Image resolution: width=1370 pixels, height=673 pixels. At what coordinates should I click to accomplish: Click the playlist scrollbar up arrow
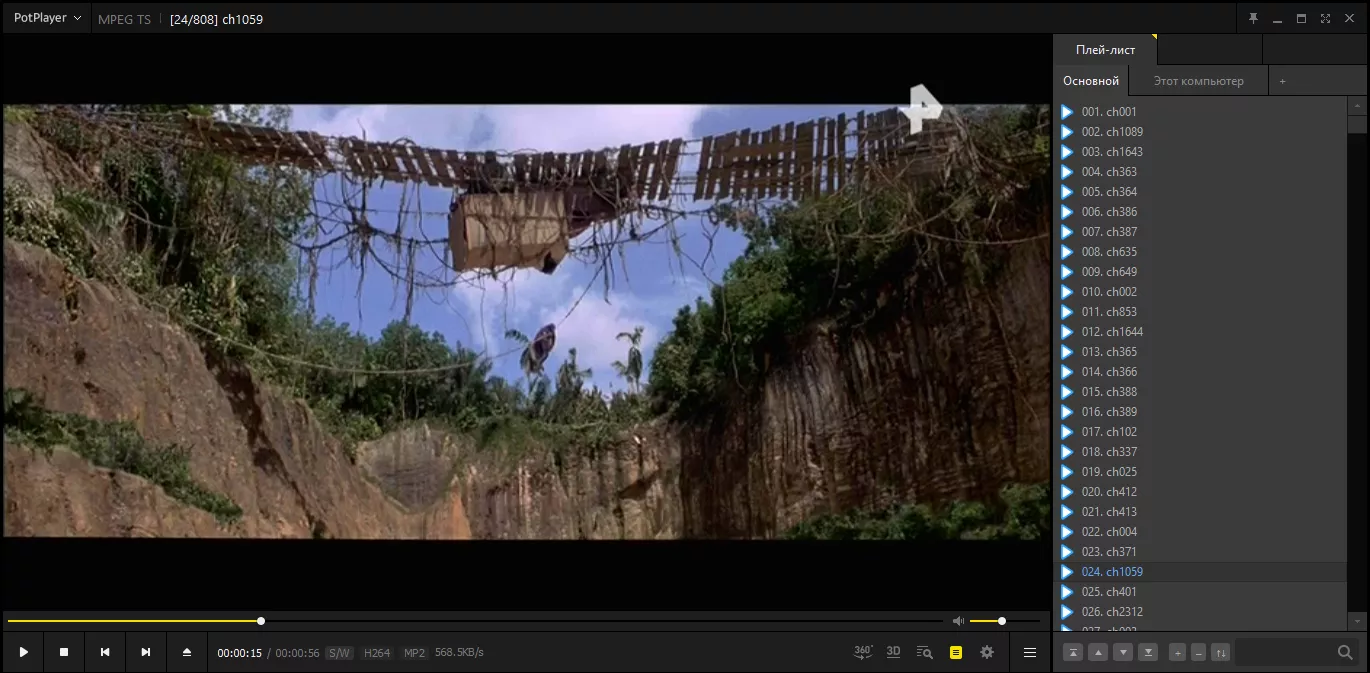[x=1357, y=105]
